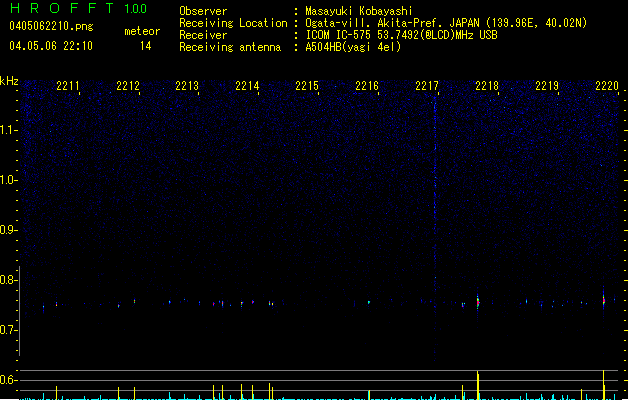629x400 pixels.
Task: Click the tallest yellow power spike near 2218
Action: [478, 385]
